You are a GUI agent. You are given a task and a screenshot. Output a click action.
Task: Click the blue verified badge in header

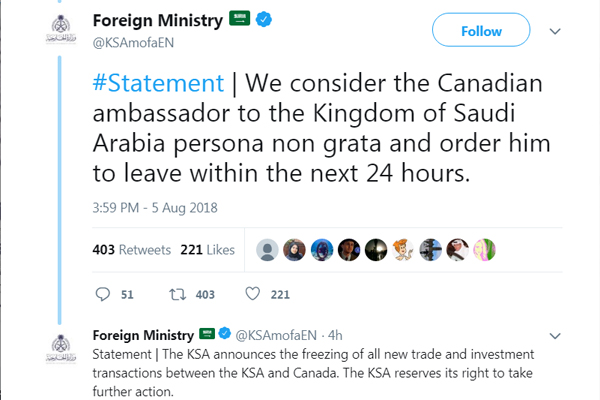(x=262, y=19)
